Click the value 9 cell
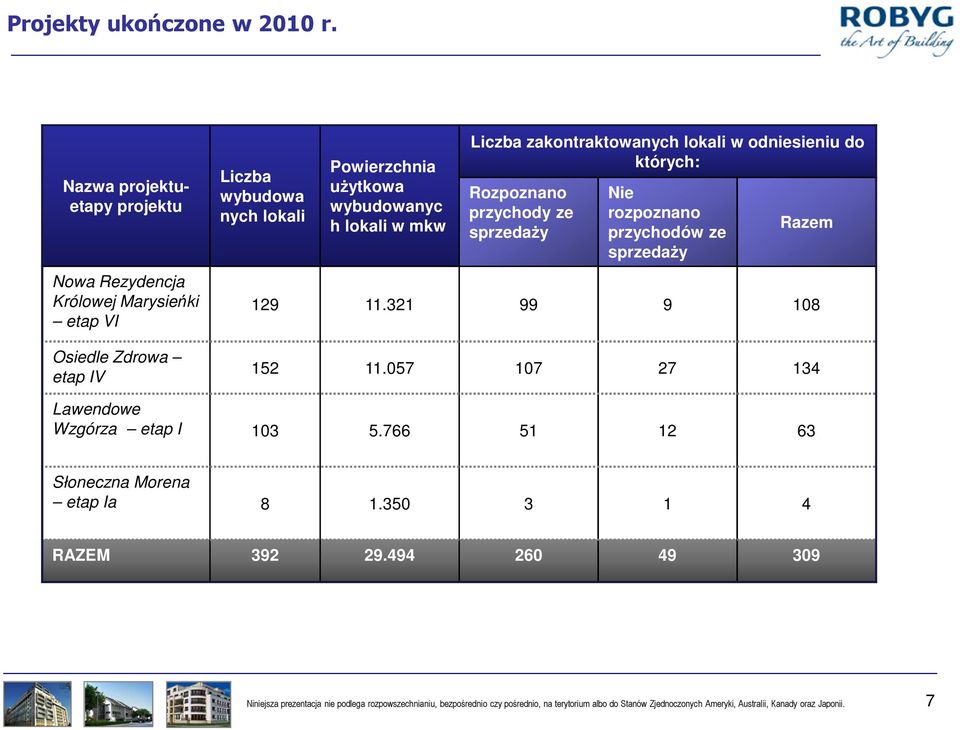The image size is (960, 730). click(x=667, y=304)
